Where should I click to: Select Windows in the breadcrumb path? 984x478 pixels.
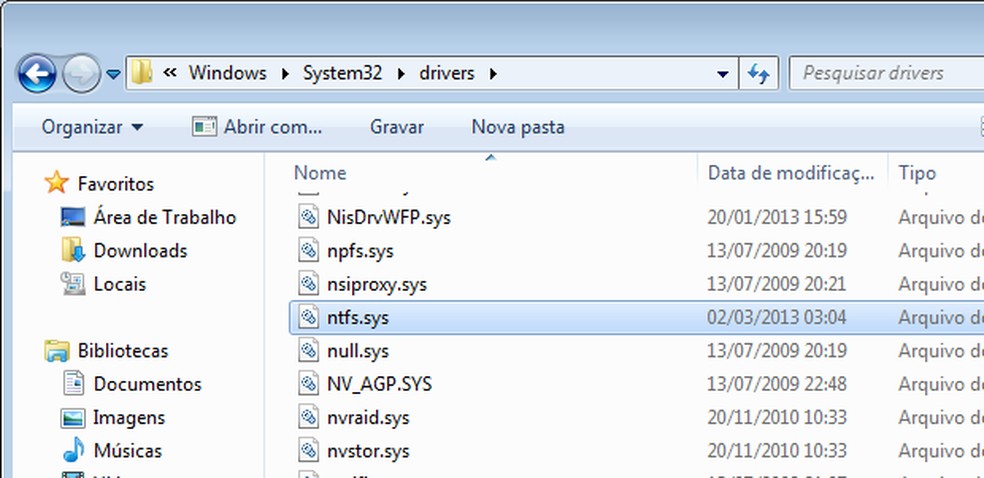pos(227,73)
